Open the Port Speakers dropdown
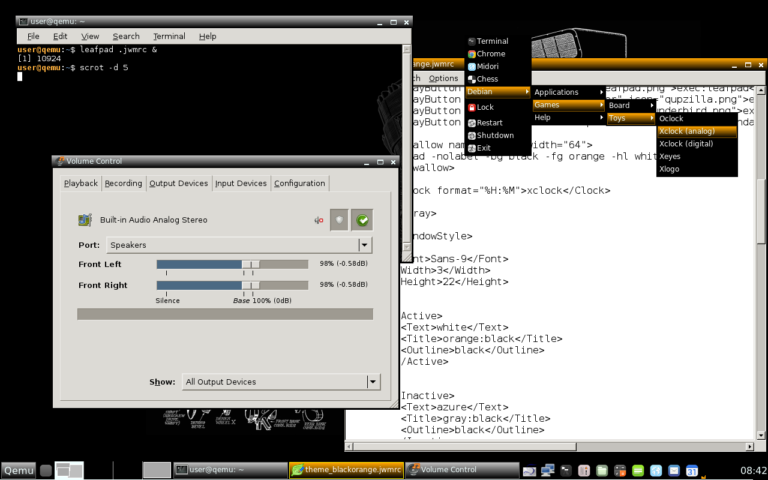 [239, 245]
